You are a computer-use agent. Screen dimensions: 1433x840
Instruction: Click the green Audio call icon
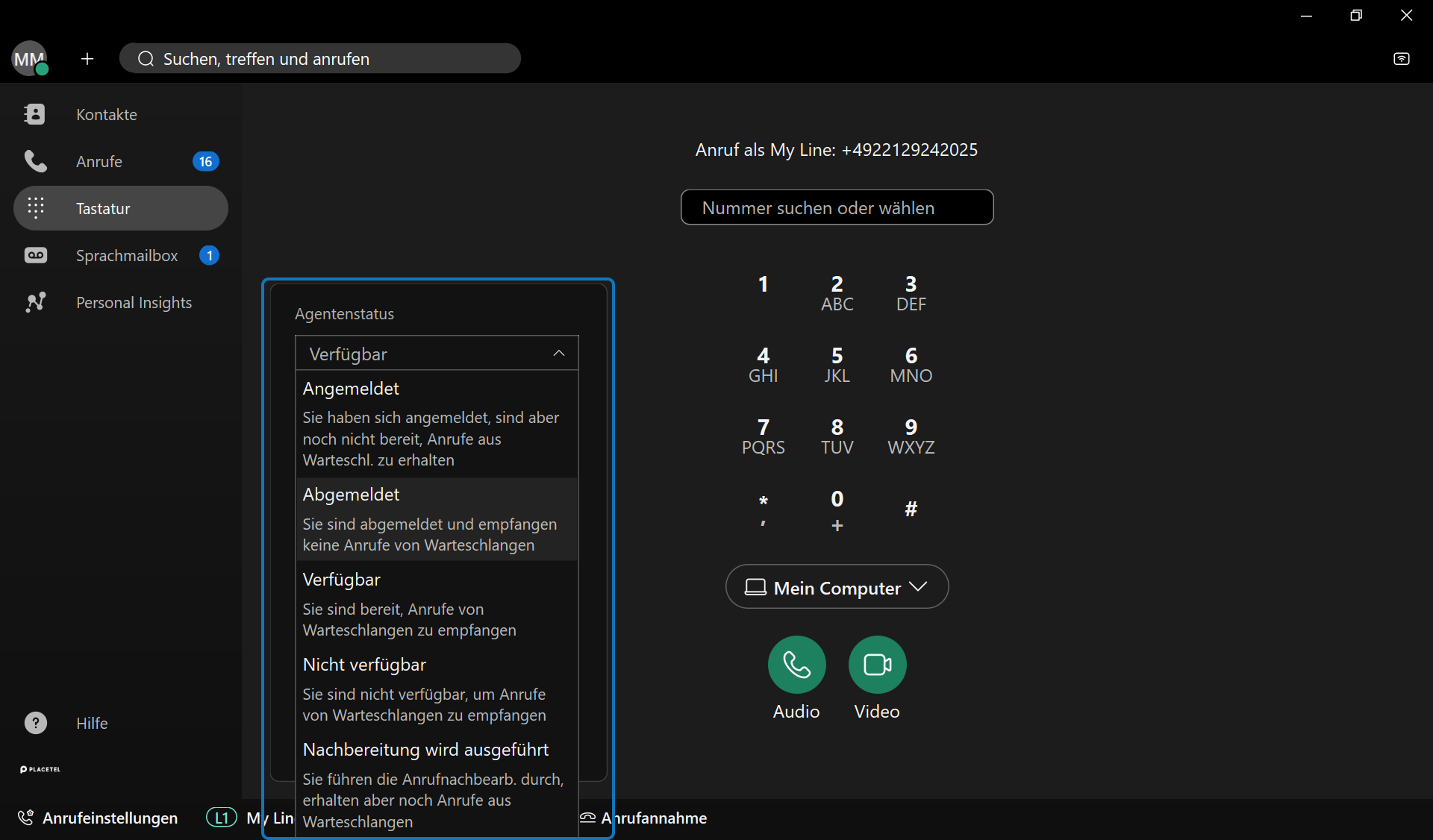coord(796,664)
